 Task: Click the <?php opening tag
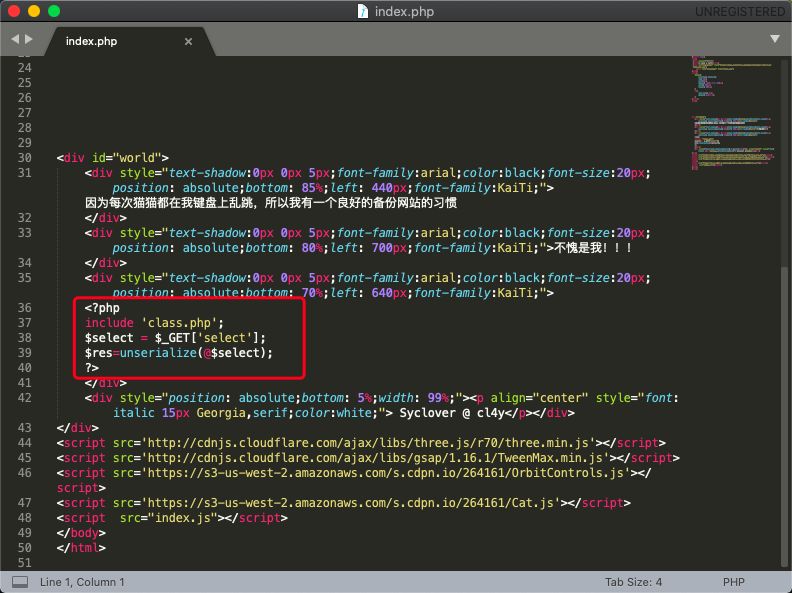click(x=102, y=308)
